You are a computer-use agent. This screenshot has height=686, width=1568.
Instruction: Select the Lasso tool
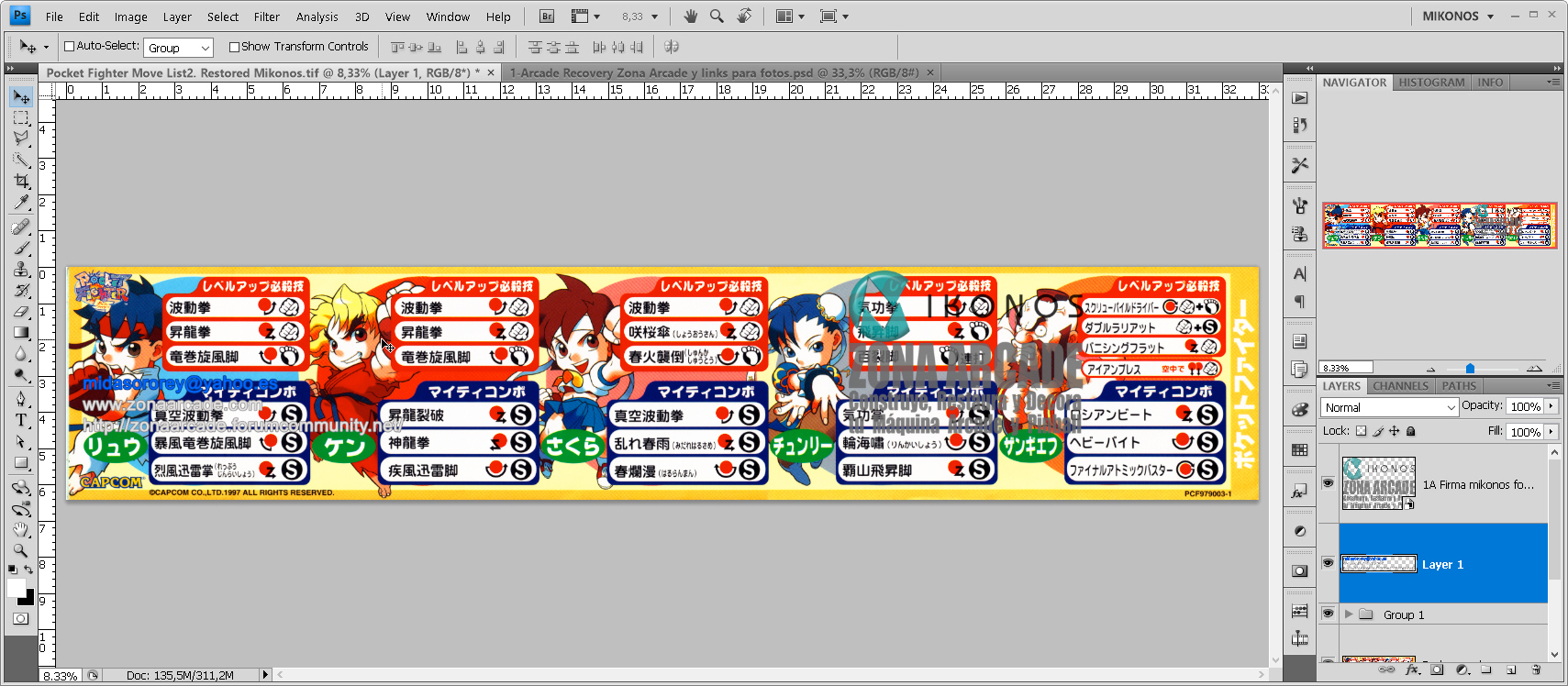[21, 138]
